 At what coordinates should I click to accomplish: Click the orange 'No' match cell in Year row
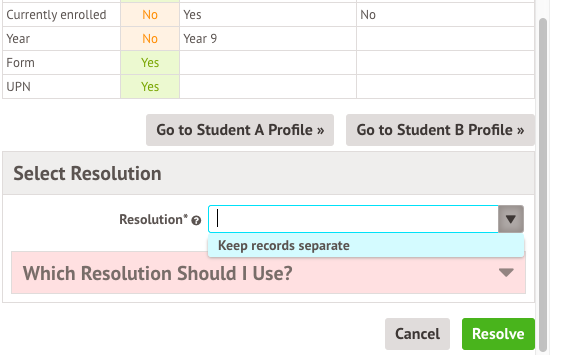[x=150, y=39]
